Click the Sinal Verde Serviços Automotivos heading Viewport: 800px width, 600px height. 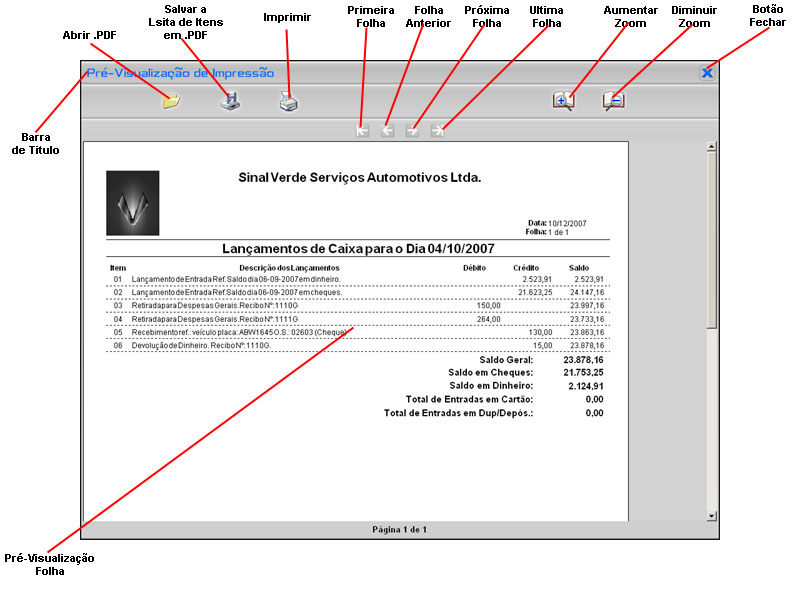360,178
